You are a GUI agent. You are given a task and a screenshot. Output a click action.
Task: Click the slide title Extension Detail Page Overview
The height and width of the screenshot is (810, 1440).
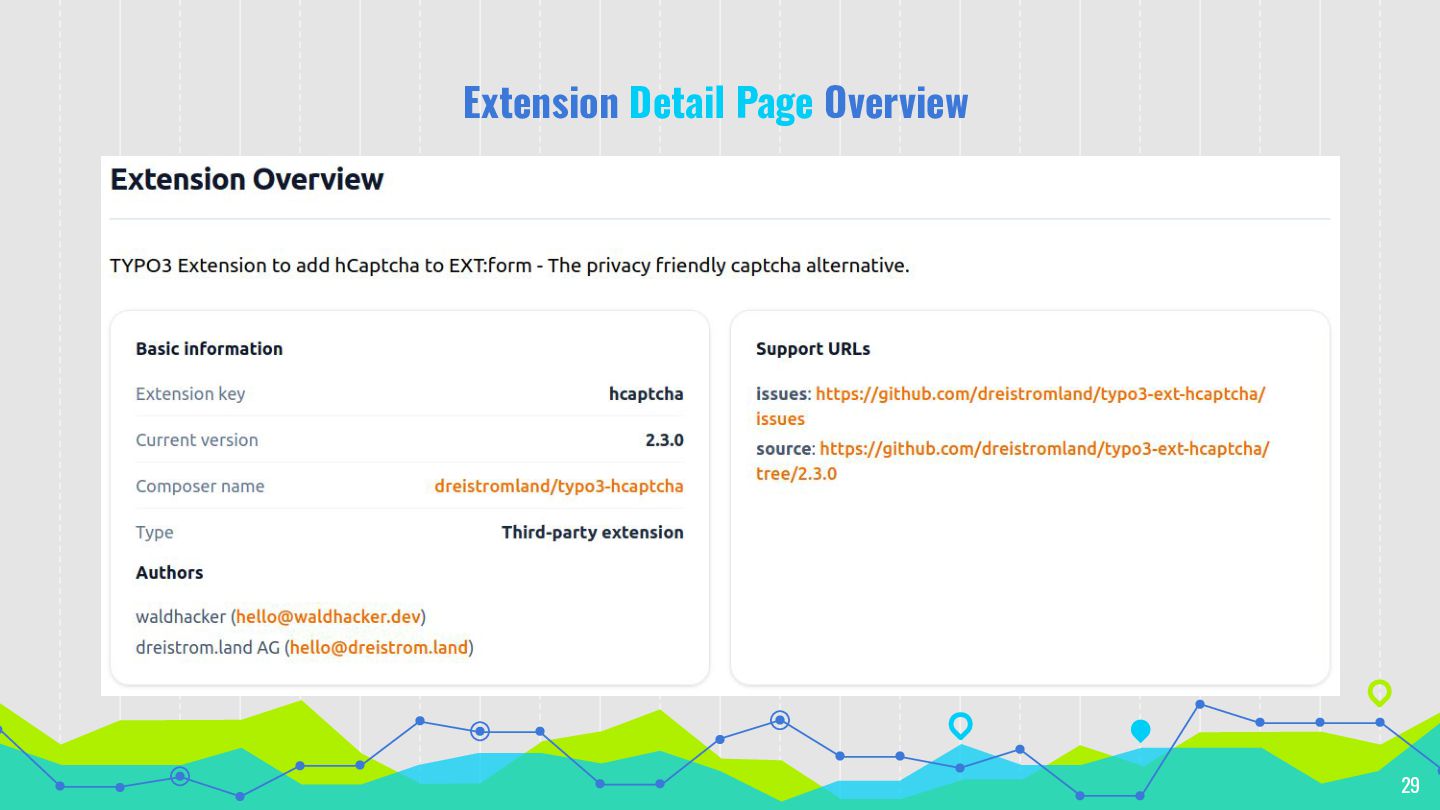[x=716, y=102]
